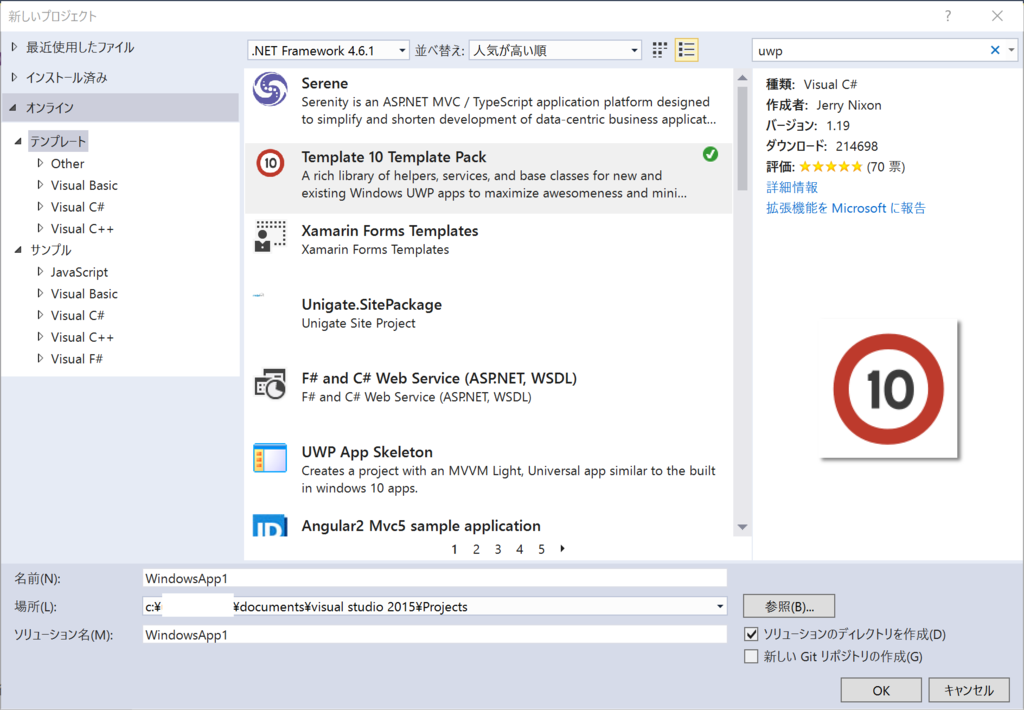Click the キャンセル button
The image size is (1024, 710).
point(968,690)
